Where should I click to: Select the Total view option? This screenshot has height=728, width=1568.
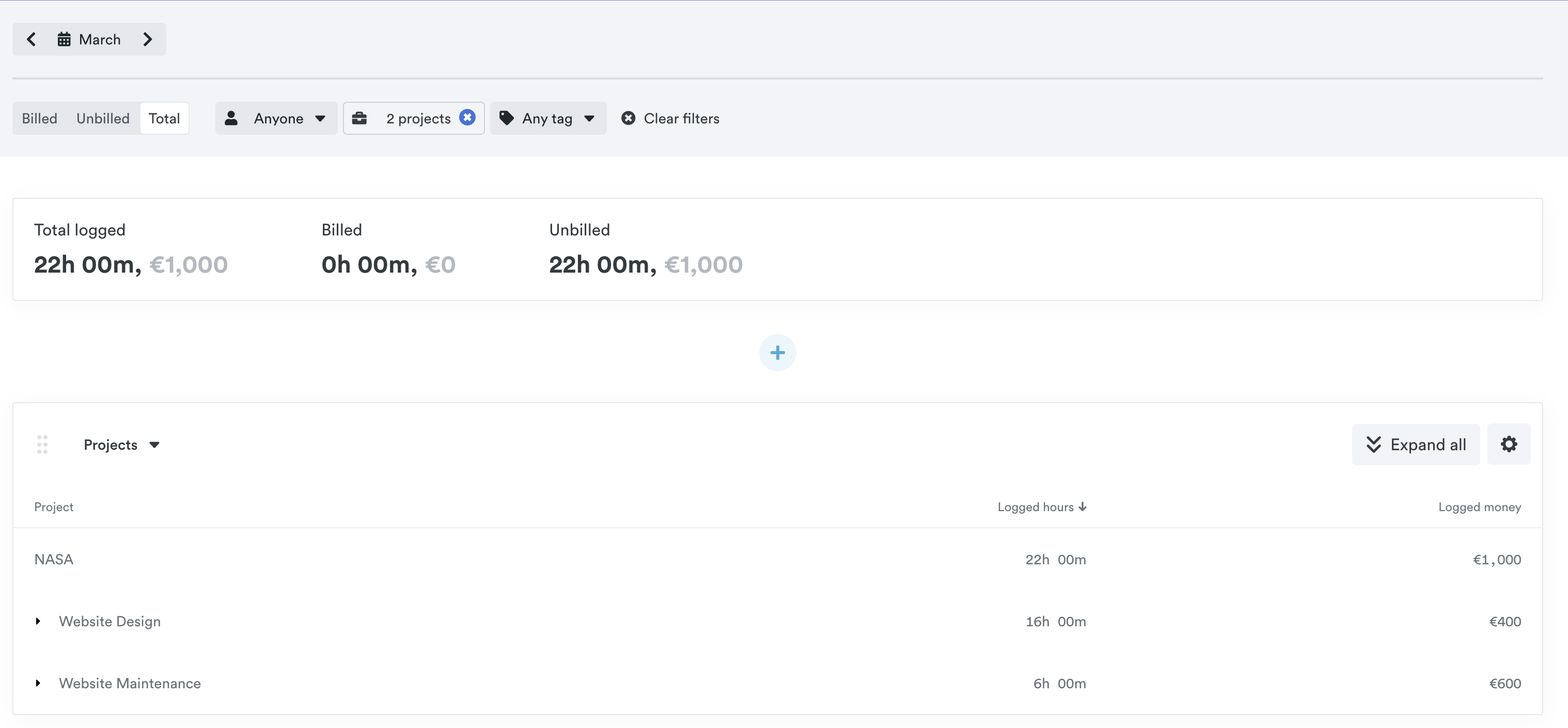coord(164,118)
